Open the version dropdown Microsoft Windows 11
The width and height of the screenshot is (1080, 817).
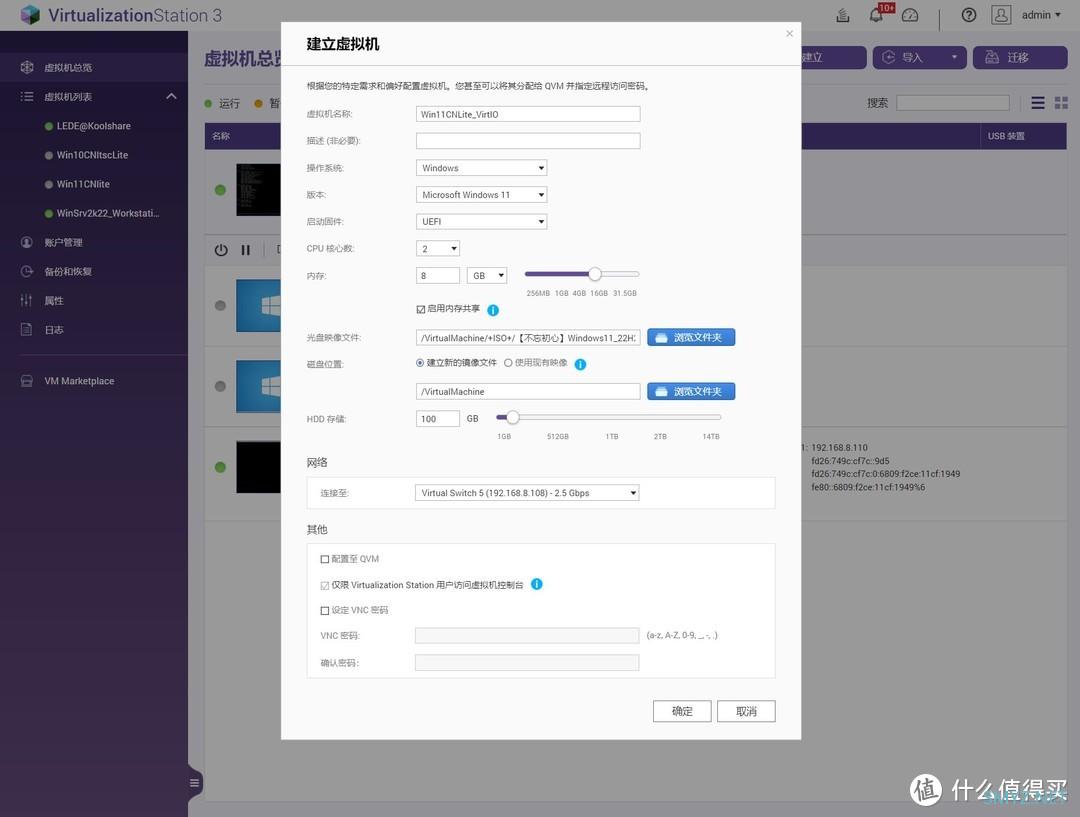coord(481,195)
